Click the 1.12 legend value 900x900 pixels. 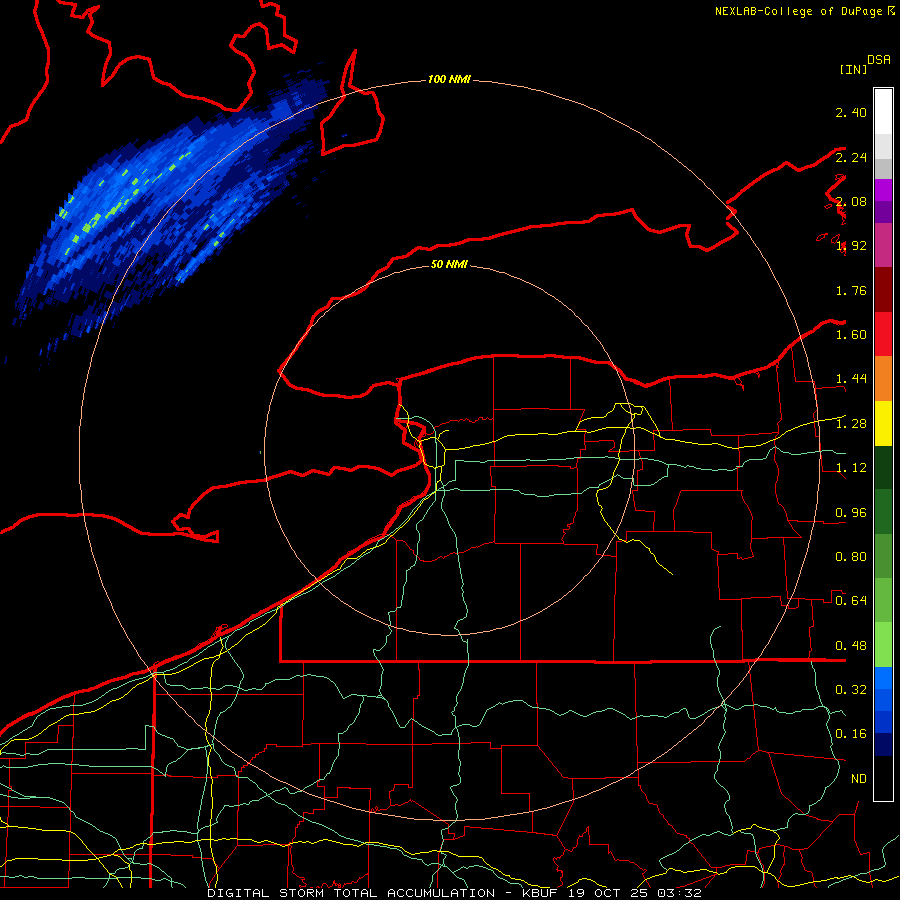pos(851,468)
